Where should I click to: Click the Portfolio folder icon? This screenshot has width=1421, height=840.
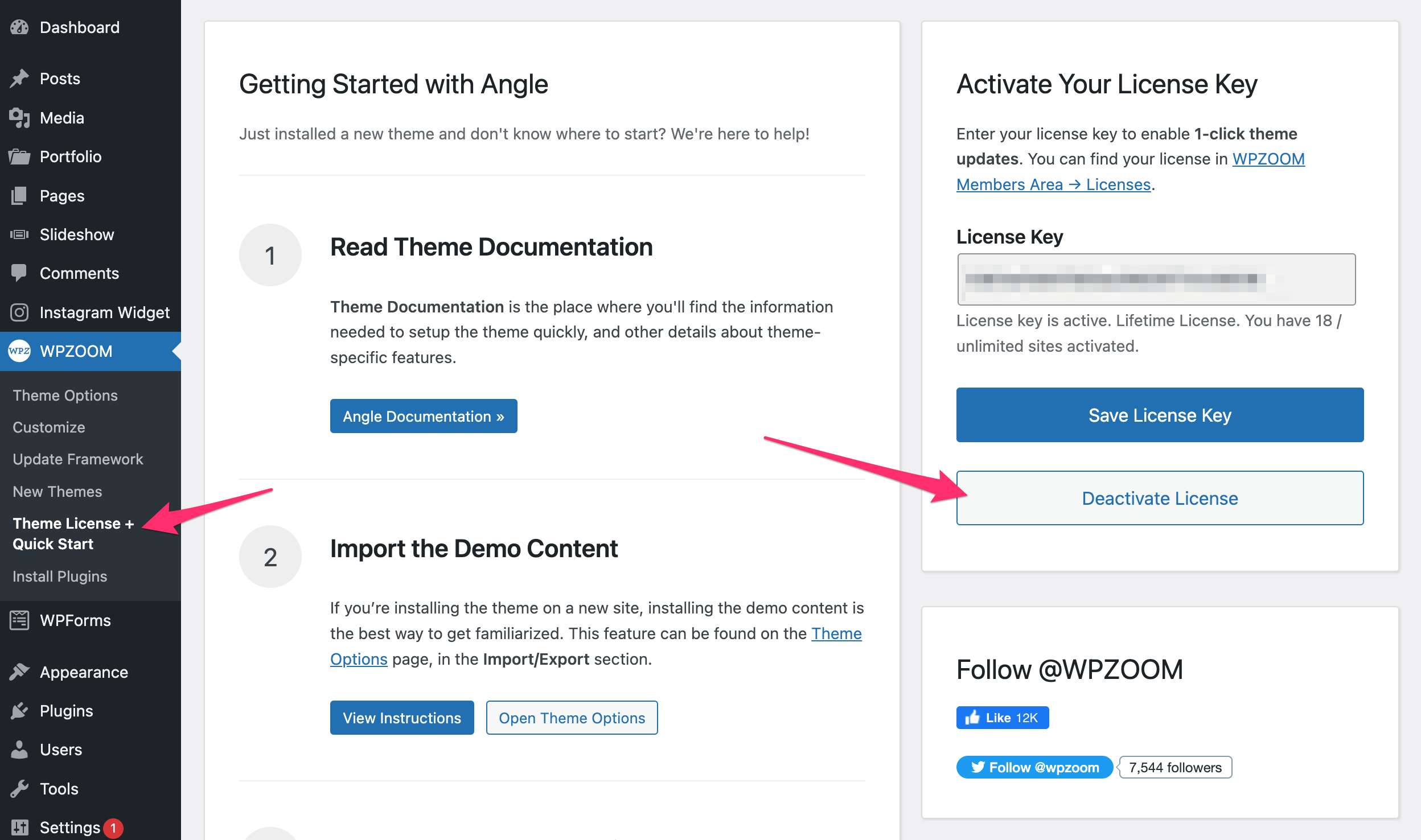[x=19, y=157]
